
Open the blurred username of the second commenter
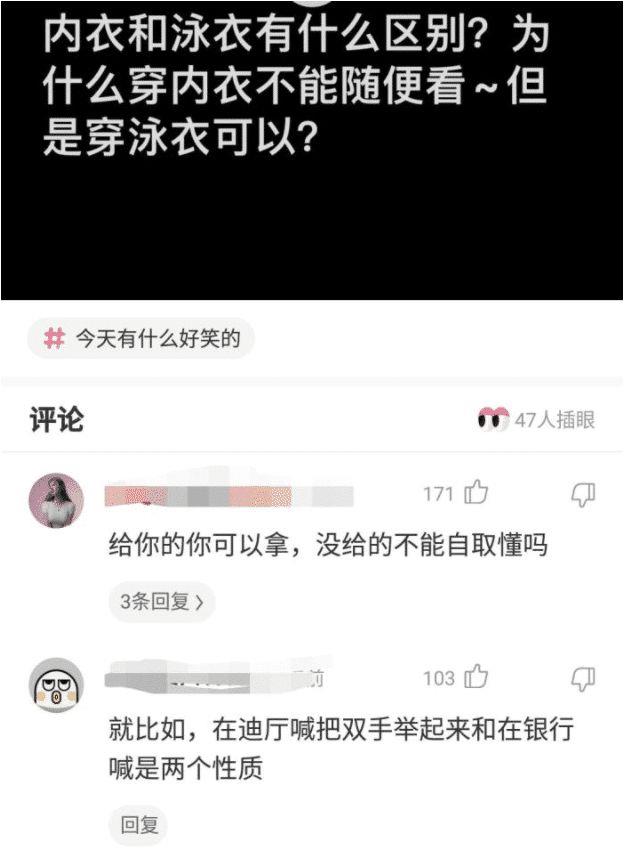pos(215,679)
